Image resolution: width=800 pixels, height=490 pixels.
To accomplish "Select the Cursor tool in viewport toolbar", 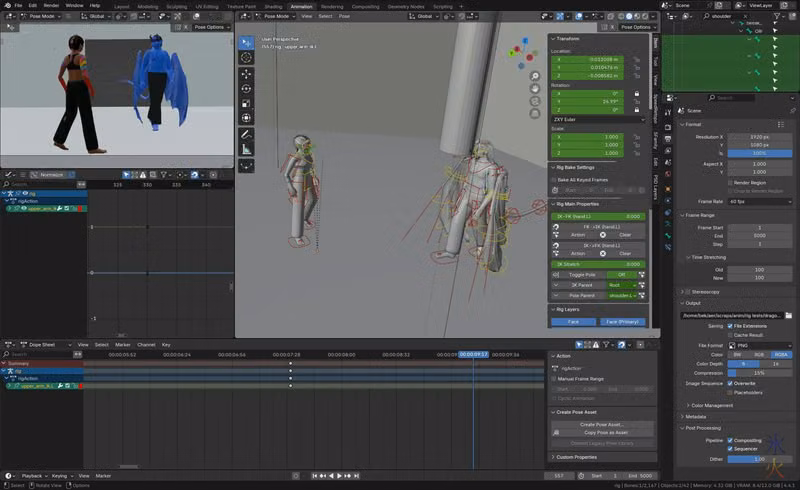I will click(246, 58).
